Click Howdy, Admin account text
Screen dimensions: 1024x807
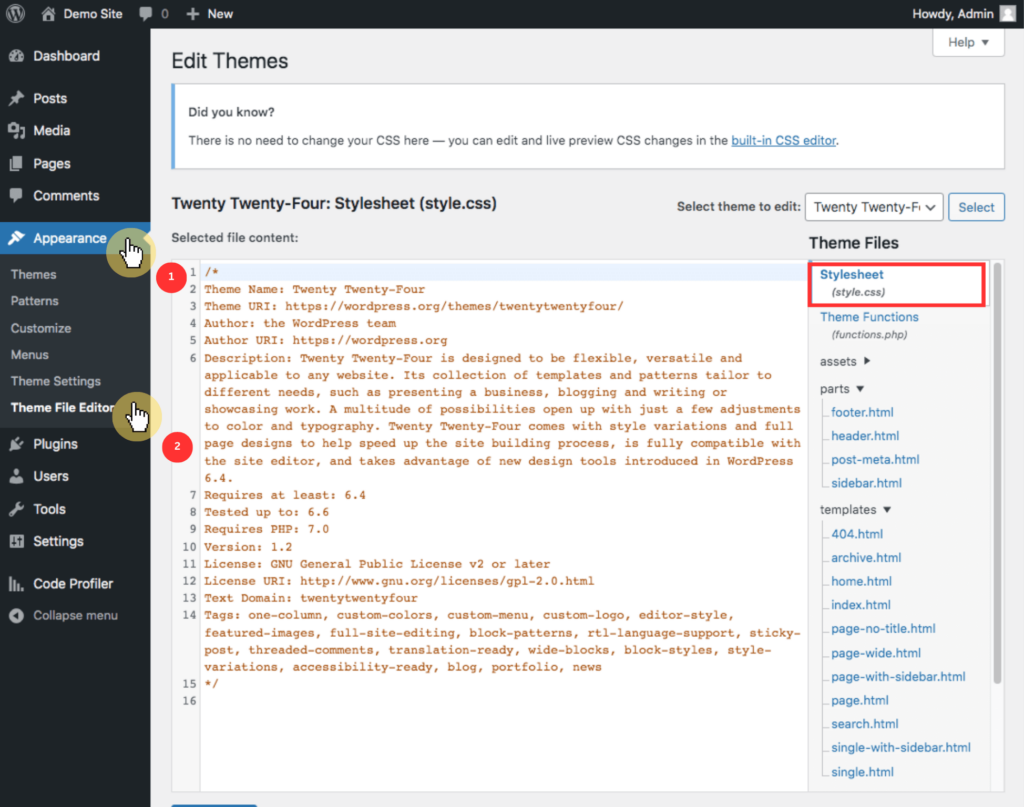[953, 14]
